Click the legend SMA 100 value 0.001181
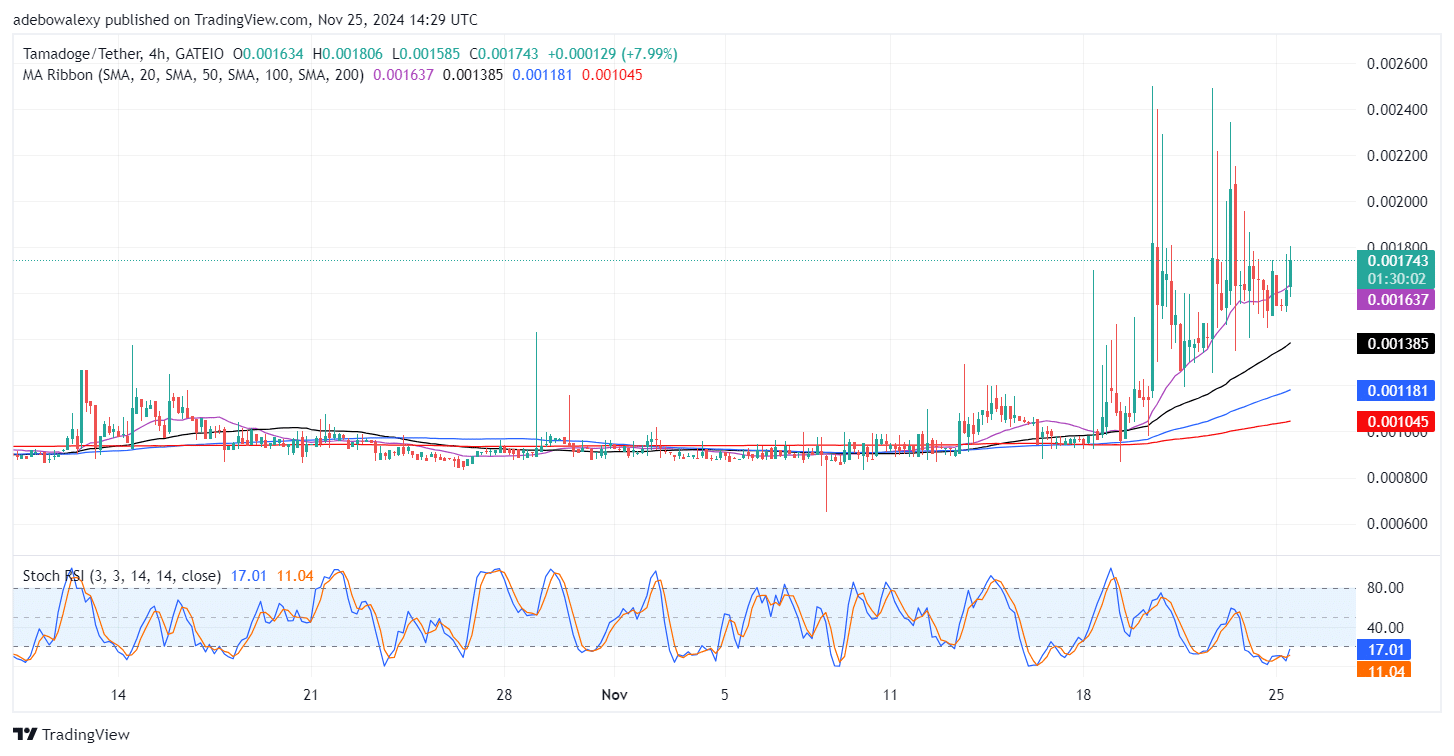Viewport: 1454px width, 756px height. coord(542,75)
